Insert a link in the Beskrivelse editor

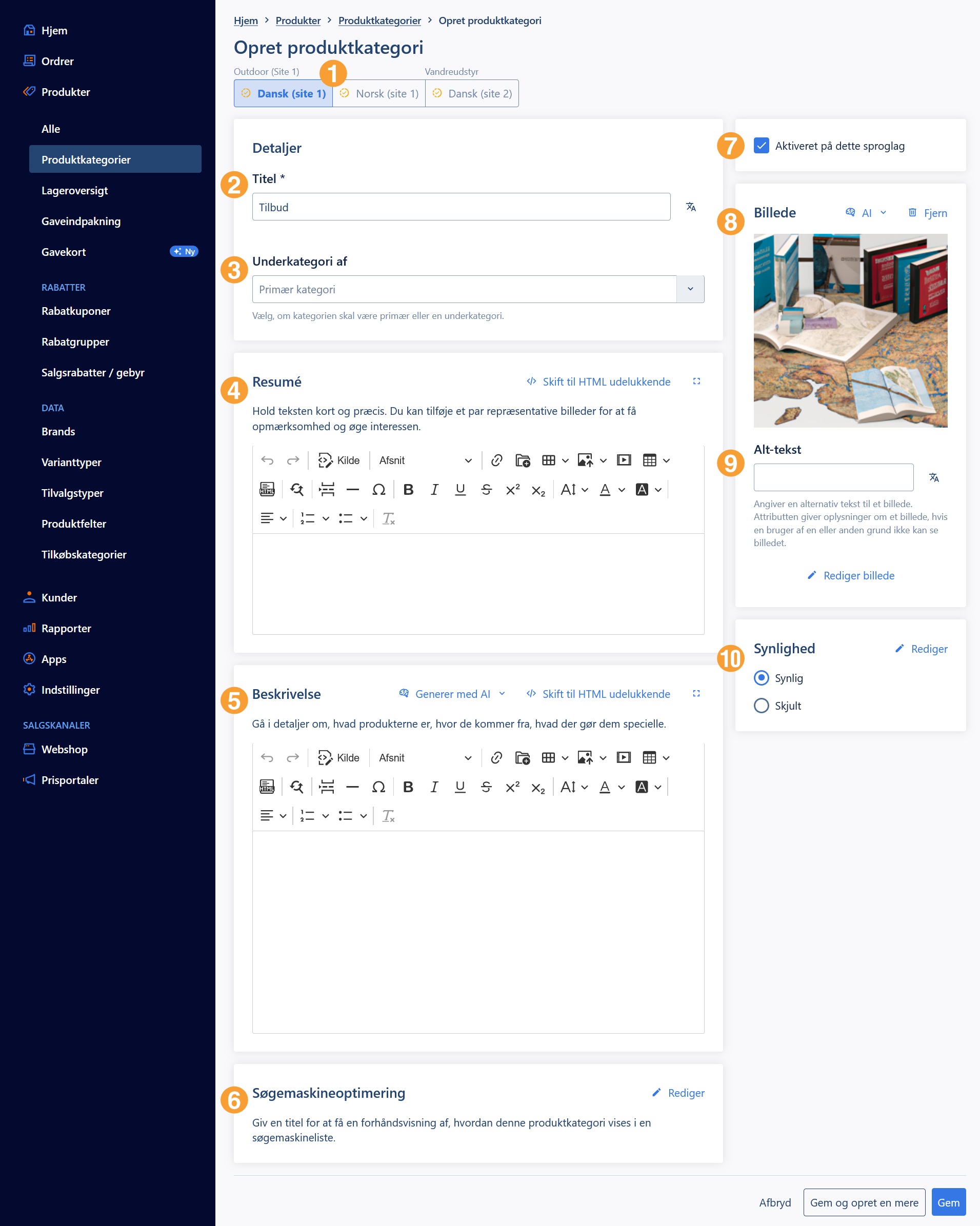496,757
